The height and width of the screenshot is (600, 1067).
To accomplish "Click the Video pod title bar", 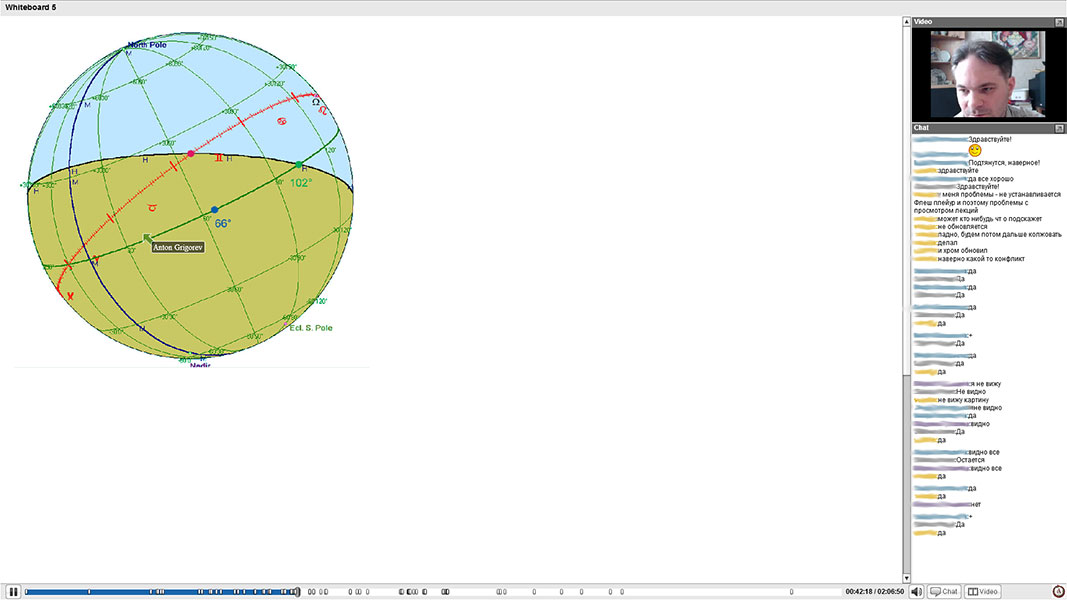I will [x=980, y=22].
